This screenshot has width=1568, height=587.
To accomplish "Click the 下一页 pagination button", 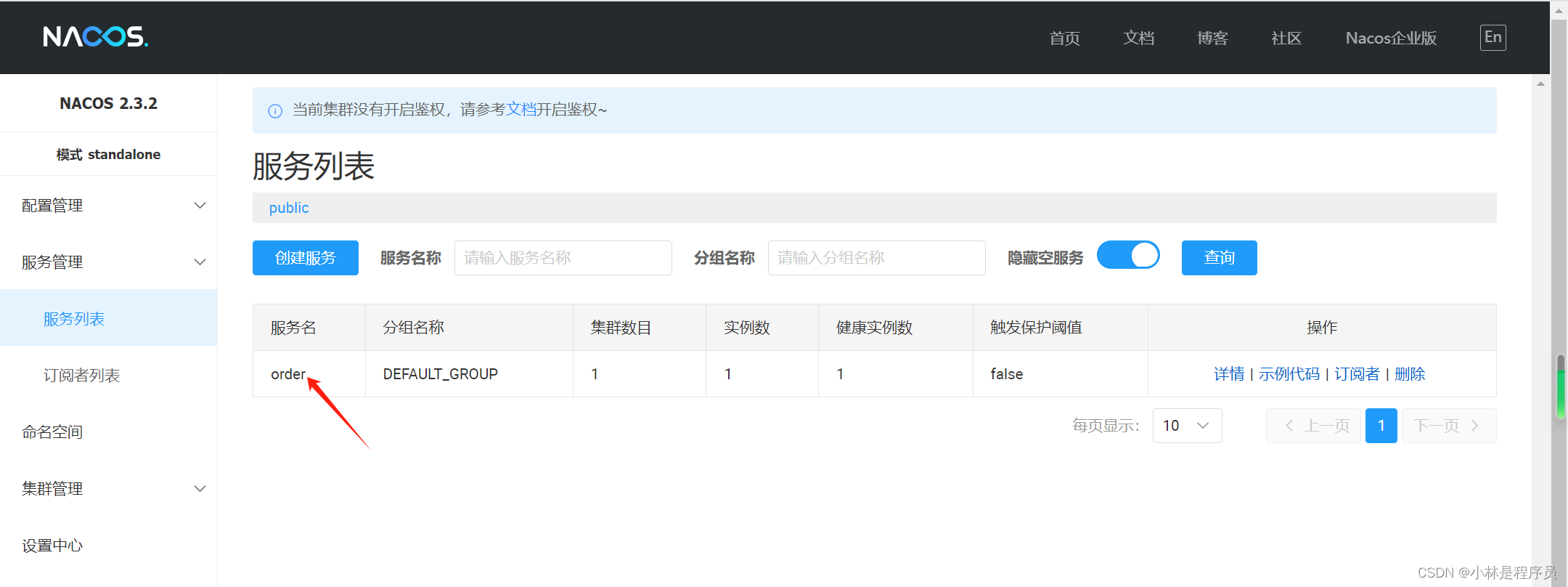I will tap(1449, 426).
